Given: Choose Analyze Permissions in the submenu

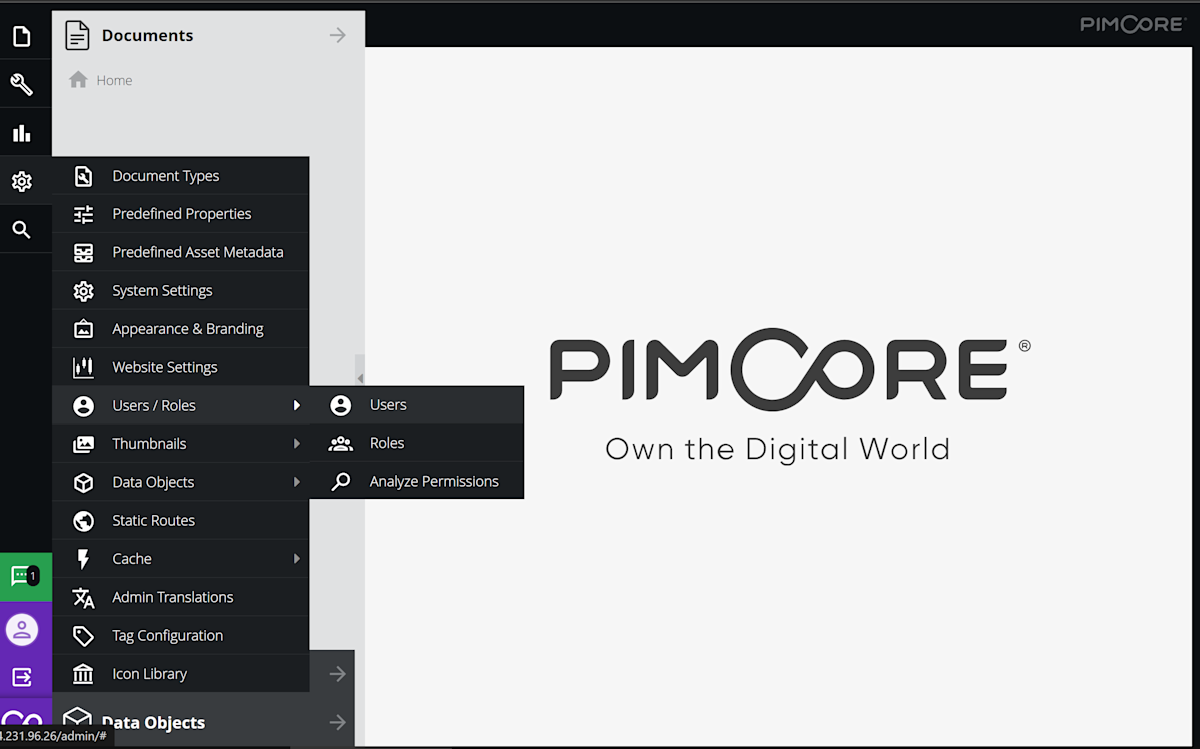Looking at the screenshot, I should point(417,481).
